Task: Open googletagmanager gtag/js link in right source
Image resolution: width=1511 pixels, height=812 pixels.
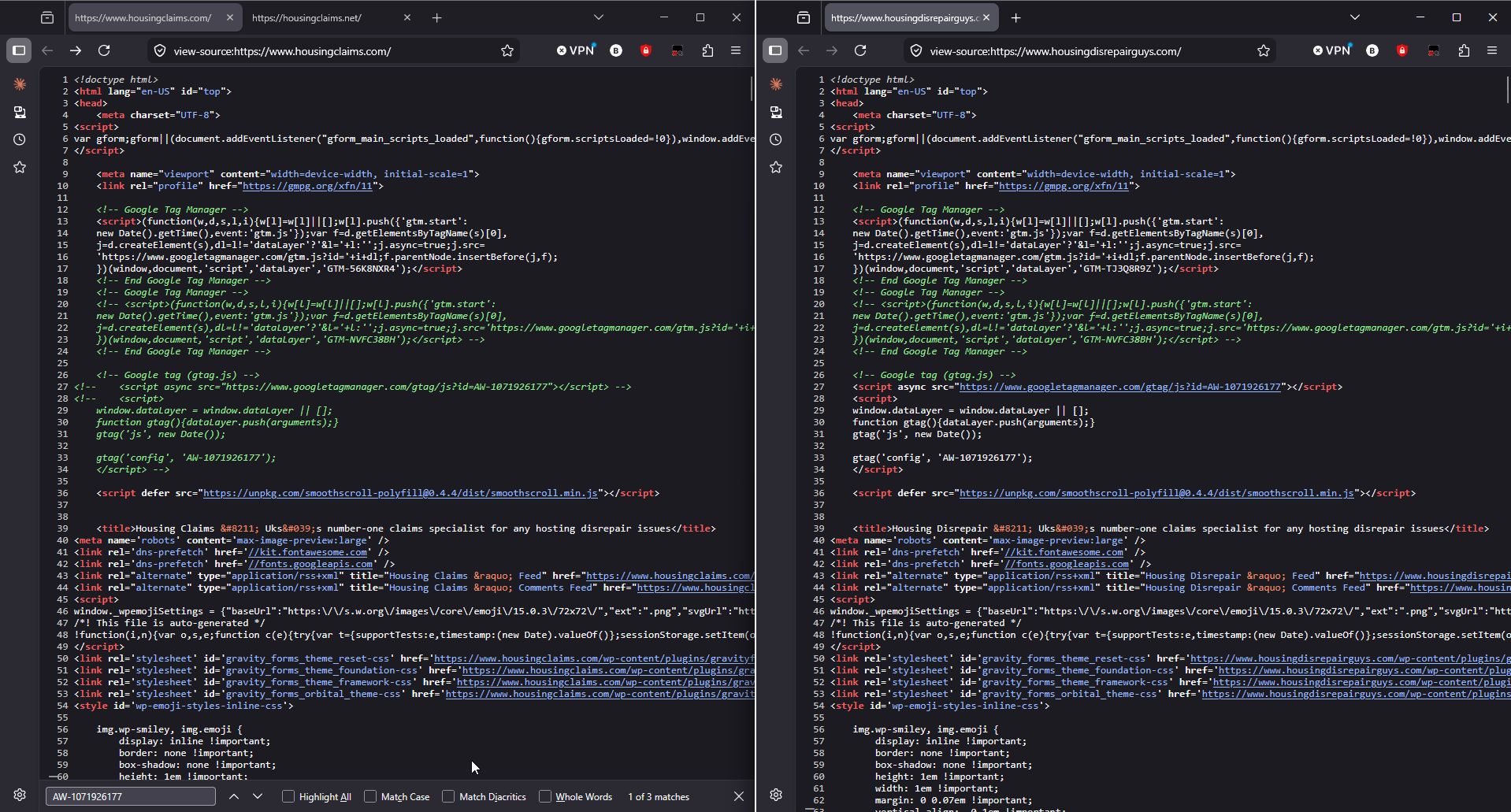Action: pos(1120,387)
